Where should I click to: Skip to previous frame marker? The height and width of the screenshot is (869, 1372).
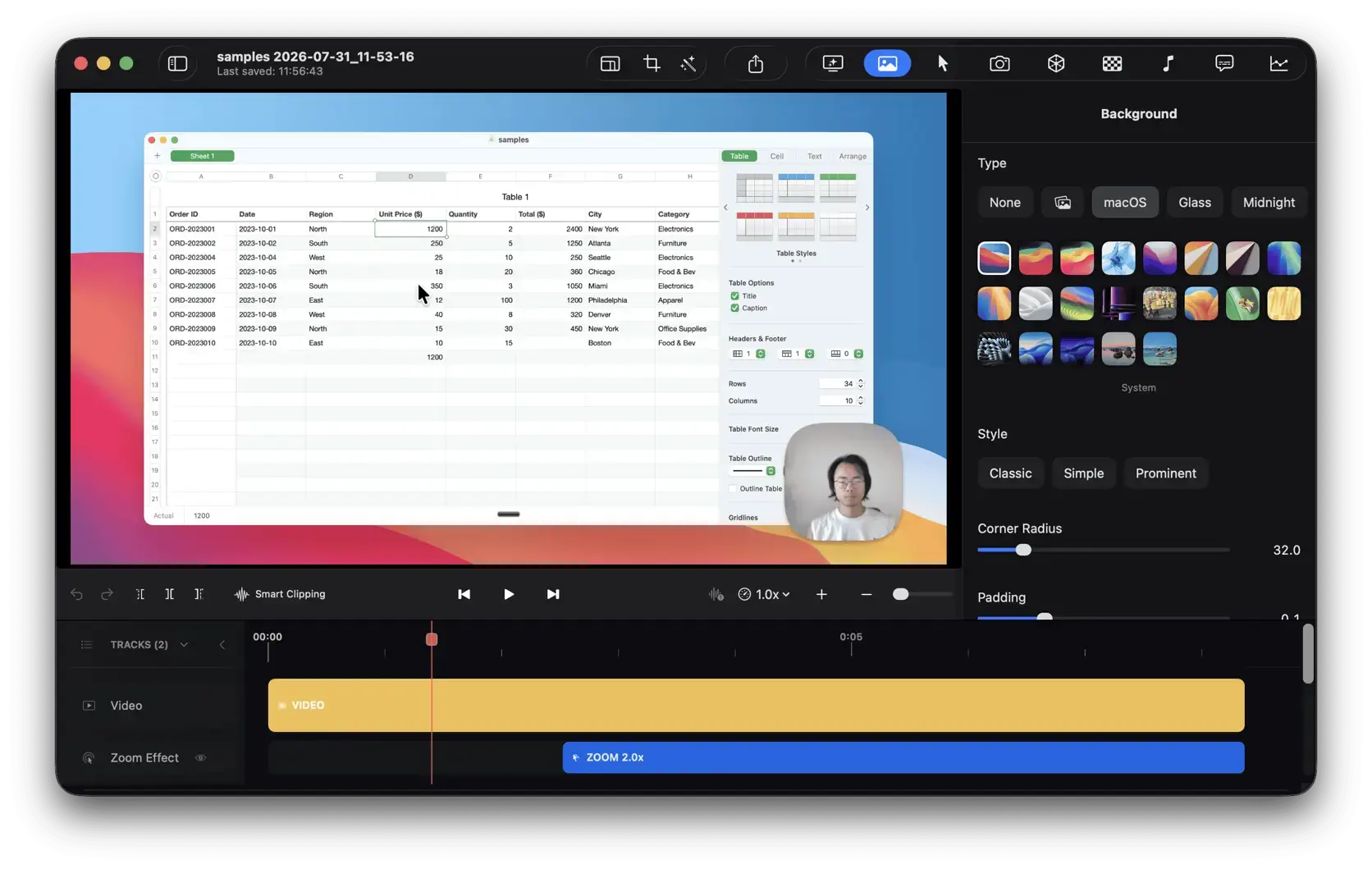click(x=464, y=594)
